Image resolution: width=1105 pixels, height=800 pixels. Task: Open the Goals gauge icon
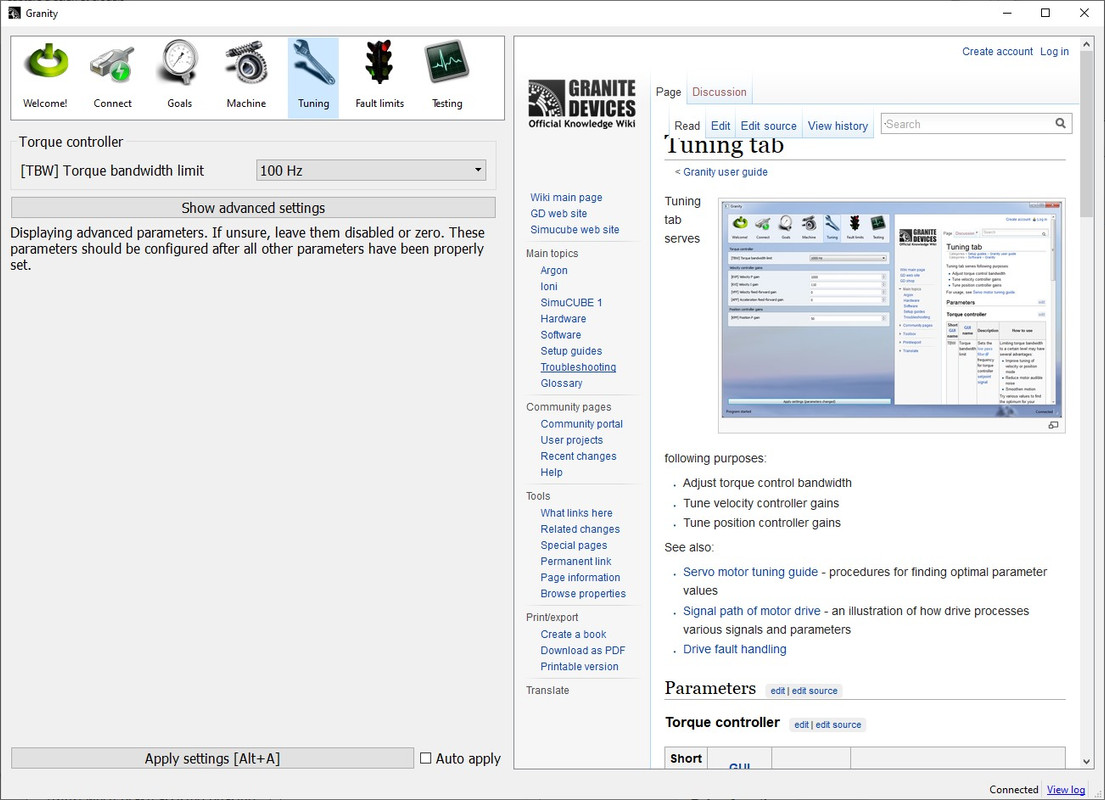[x=180, y=76]
